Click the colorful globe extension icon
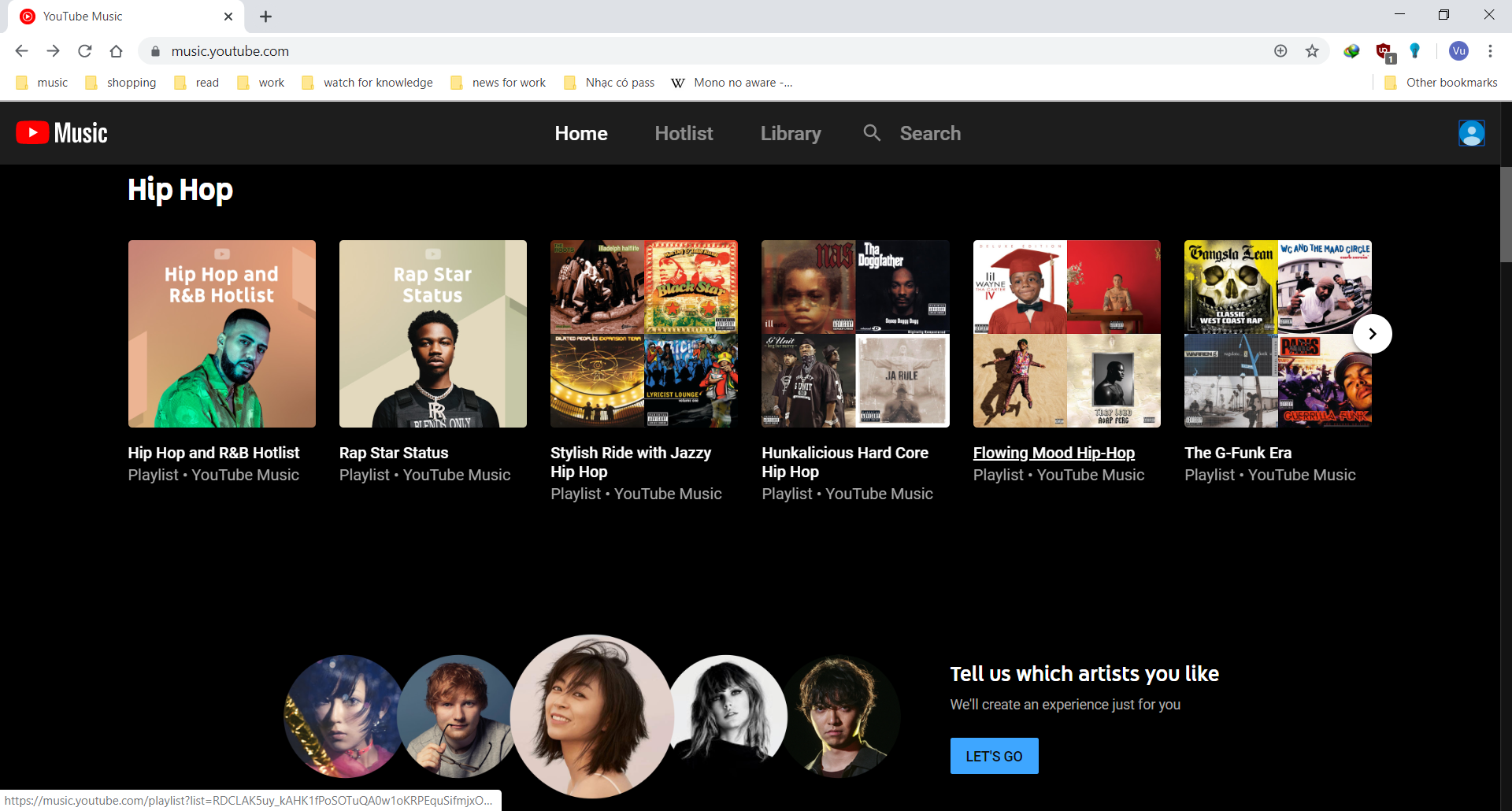1512x811 pixels. (x=1351, y=51)
